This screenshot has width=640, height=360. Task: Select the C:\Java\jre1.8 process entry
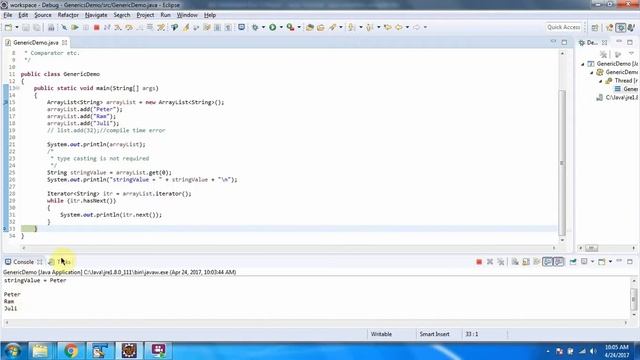coord(618,98)
